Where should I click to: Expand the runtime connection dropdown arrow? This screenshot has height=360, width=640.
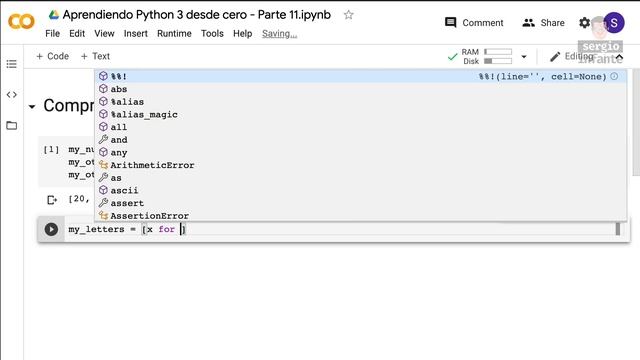tap(524, 57)
